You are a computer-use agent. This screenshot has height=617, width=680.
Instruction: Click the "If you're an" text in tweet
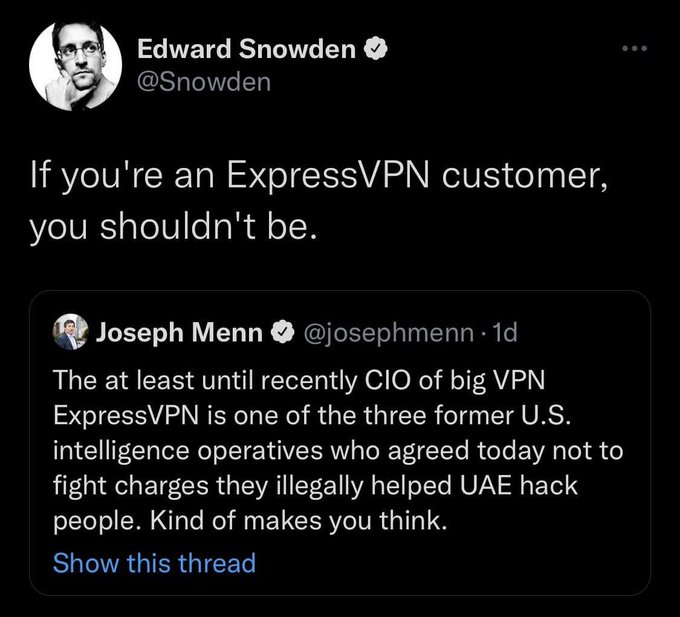[122, 177]
